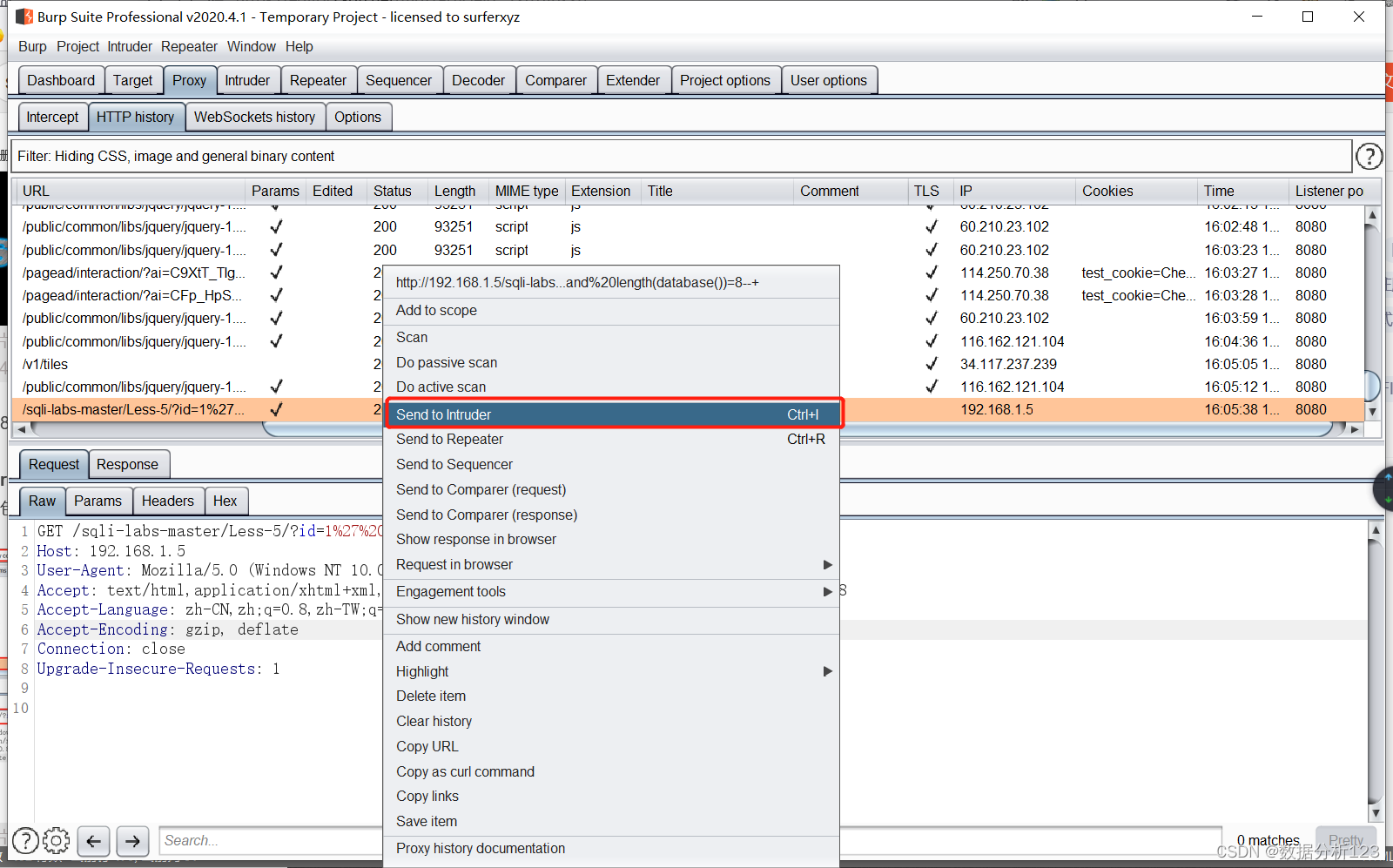Image resolution: width=1393 pixels, height=868 pixels.
Task: Open Proxy history documentation
Action: click(611, 849)
